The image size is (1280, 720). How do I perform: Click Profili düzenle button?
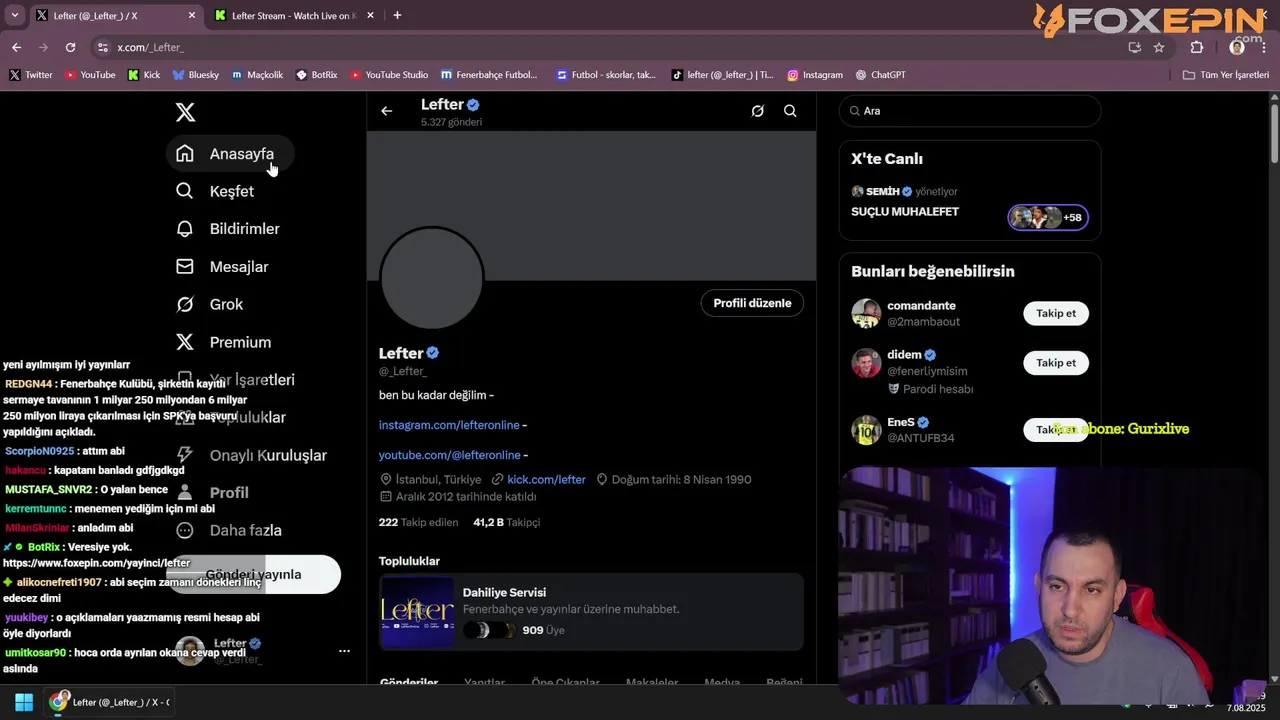coord(752,303)
